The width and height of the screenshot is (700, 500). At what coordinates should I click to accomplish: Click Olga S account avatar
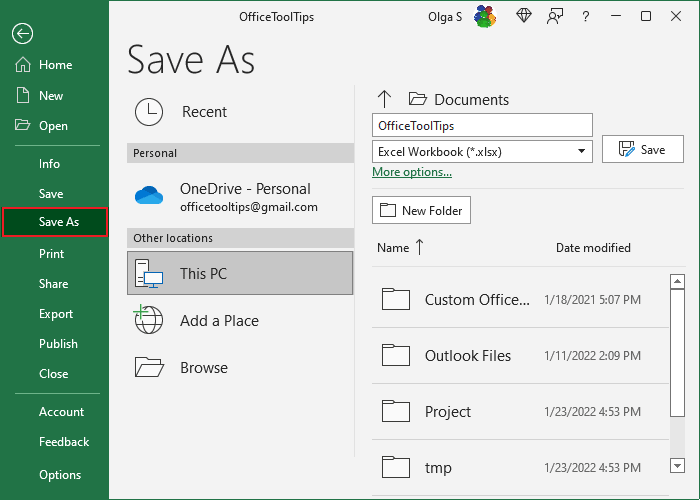click(485, 17)
